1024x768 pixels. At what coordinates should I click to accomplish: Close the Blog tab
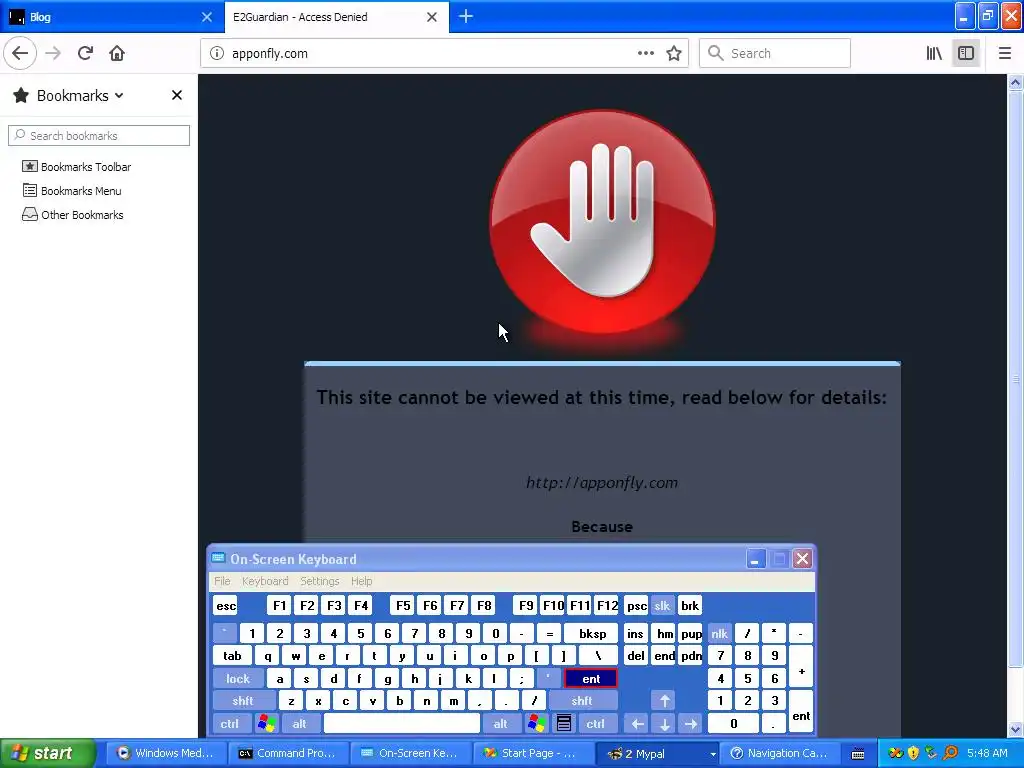(x=207, y=17)
